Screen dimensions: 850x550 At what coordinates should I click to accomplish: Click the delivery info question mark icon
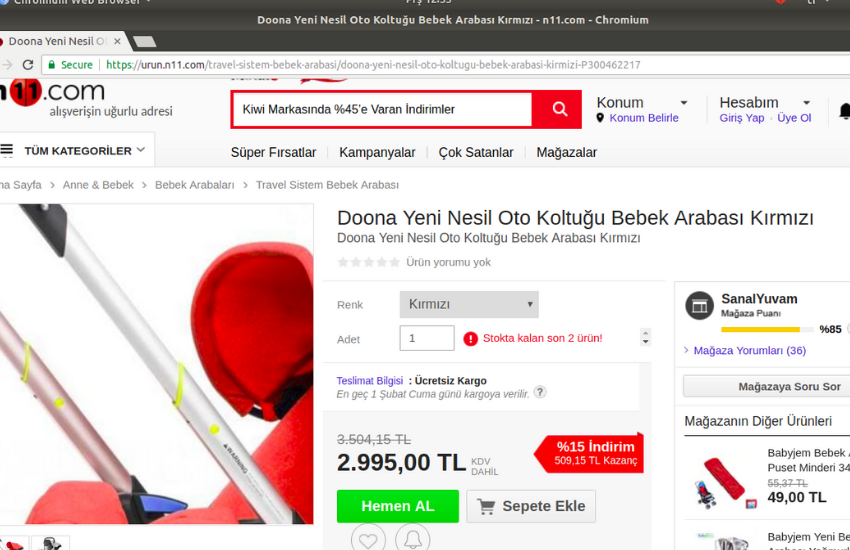(540, 393)
